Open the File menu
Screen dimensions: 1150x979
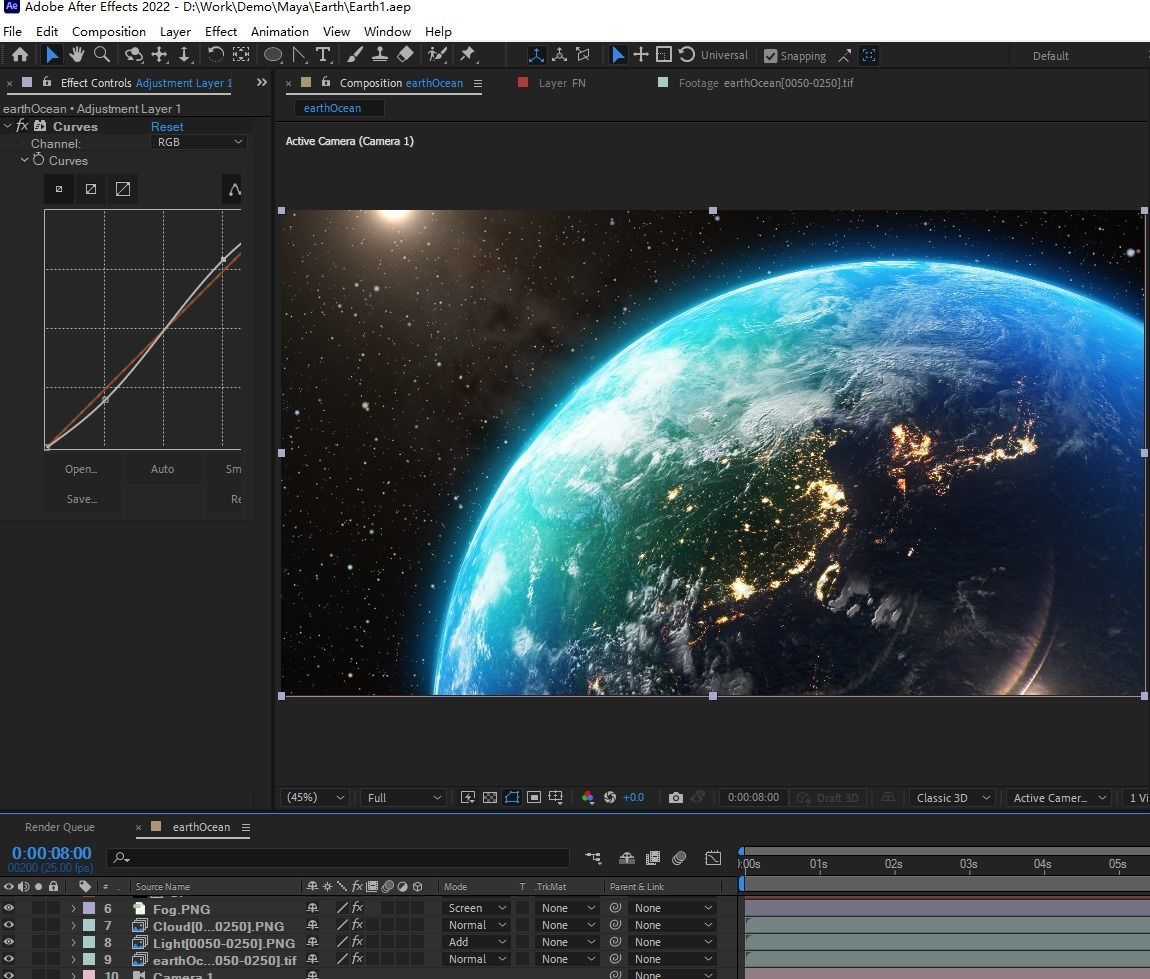(x=12, y=32)
